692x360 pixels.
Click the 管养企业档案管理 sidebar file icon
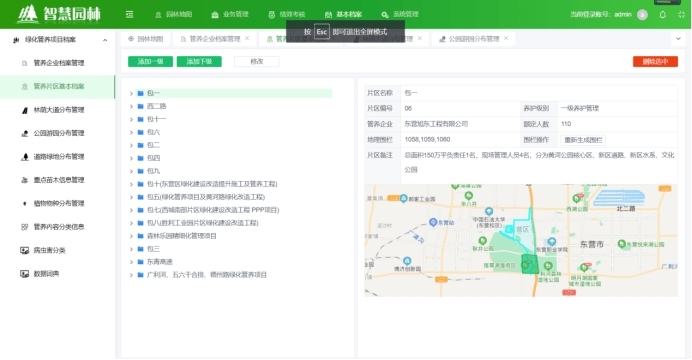[x=25, y=63]
